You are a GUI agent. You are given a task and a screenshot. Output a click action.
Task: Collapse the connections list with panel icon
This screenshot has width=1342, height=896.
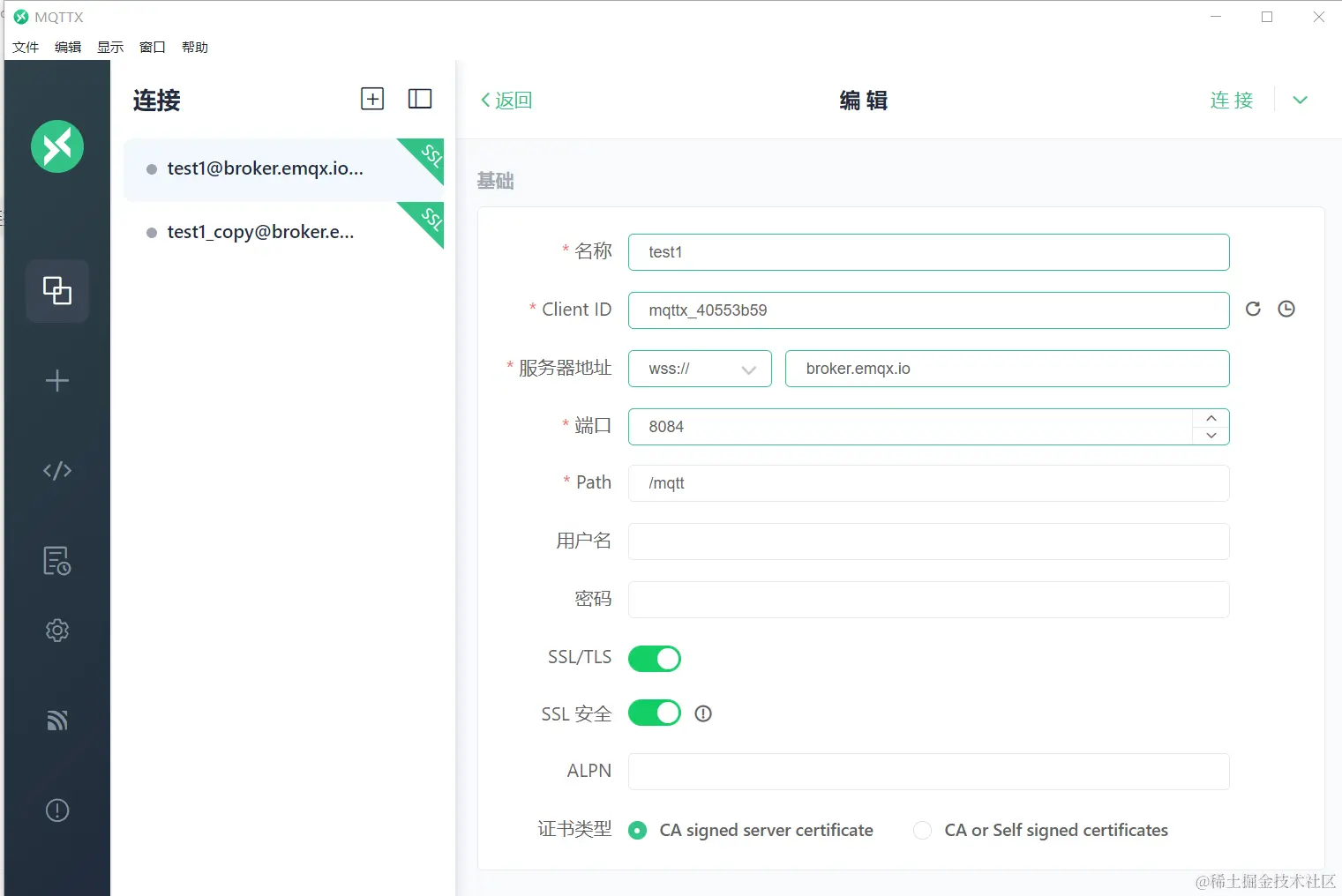tap(420, 99)
